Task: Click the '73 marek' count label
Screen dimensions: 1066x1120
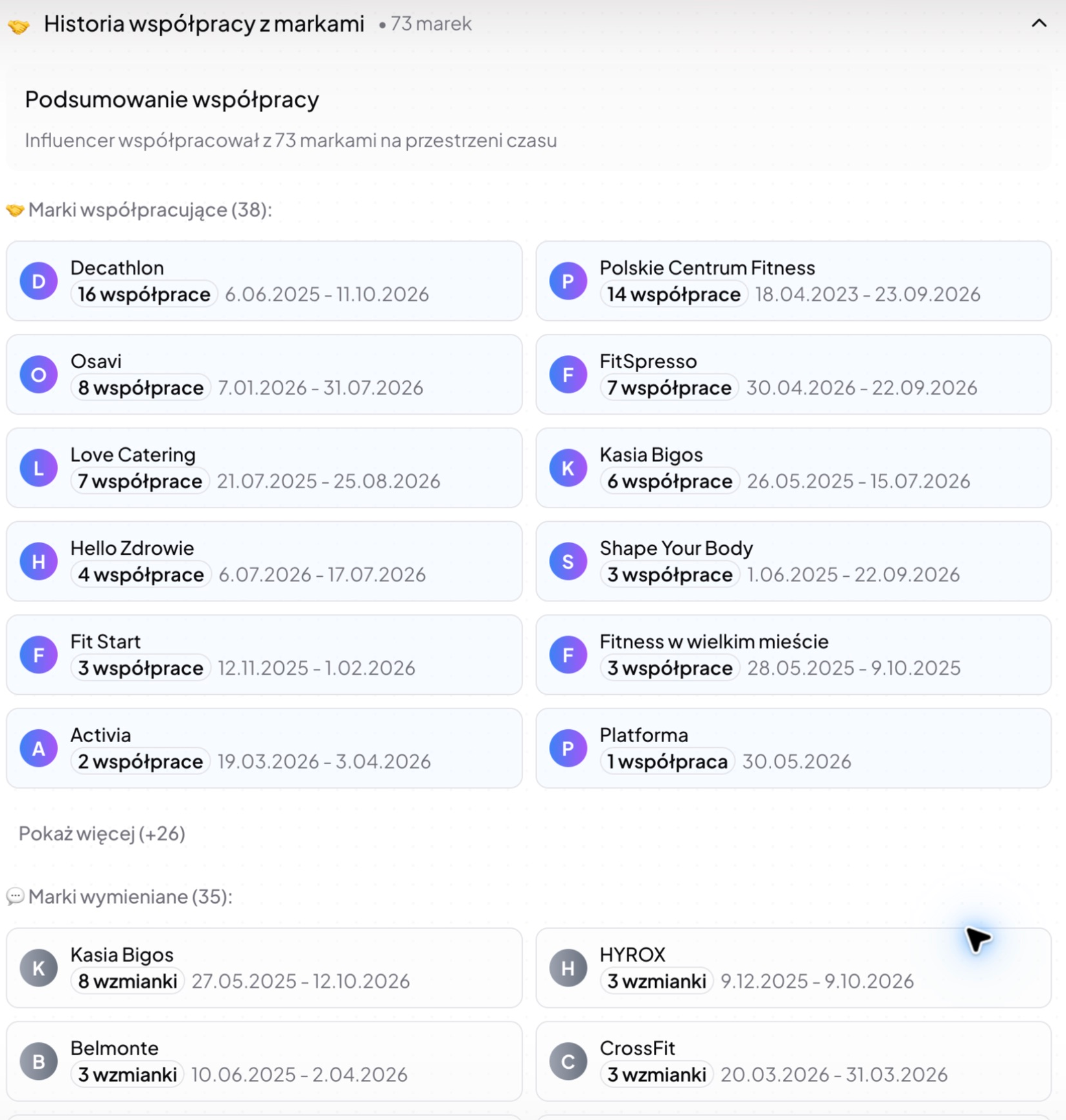Action: 431,24
